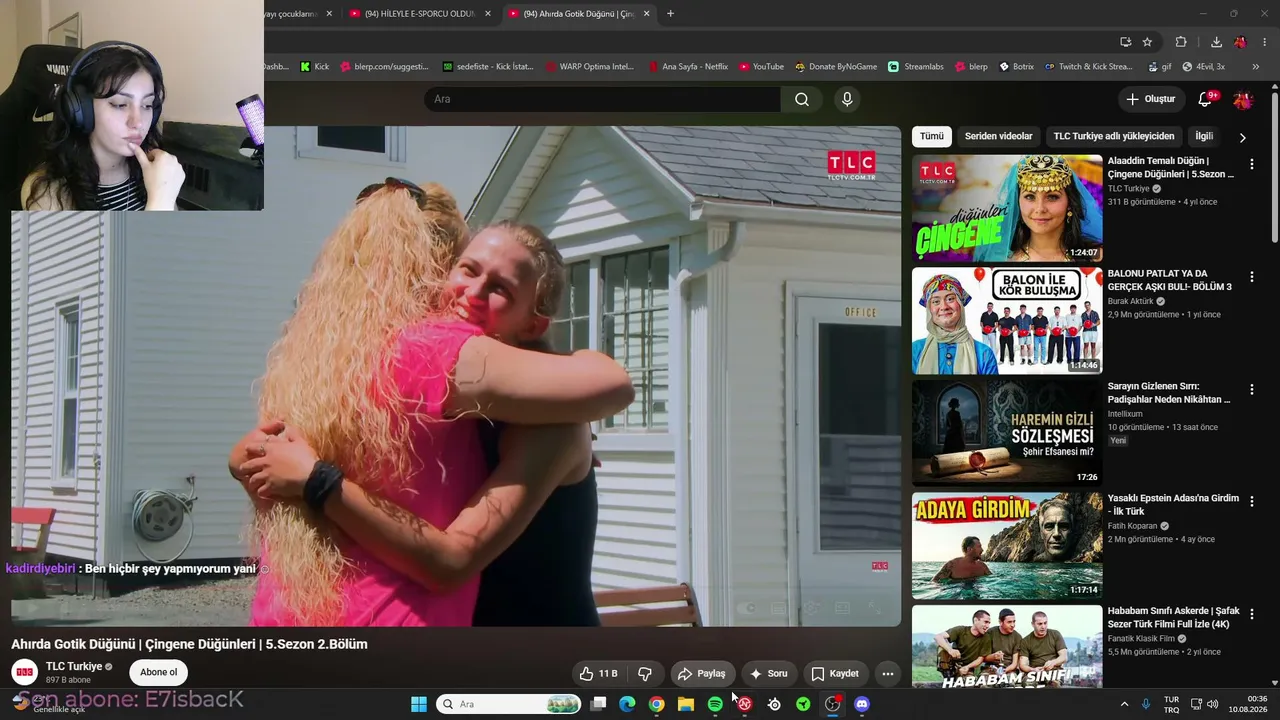This screenshot has width=1280, height=720.
Task: Select the İlgili filter chip
Action: tap(1204, 136)
